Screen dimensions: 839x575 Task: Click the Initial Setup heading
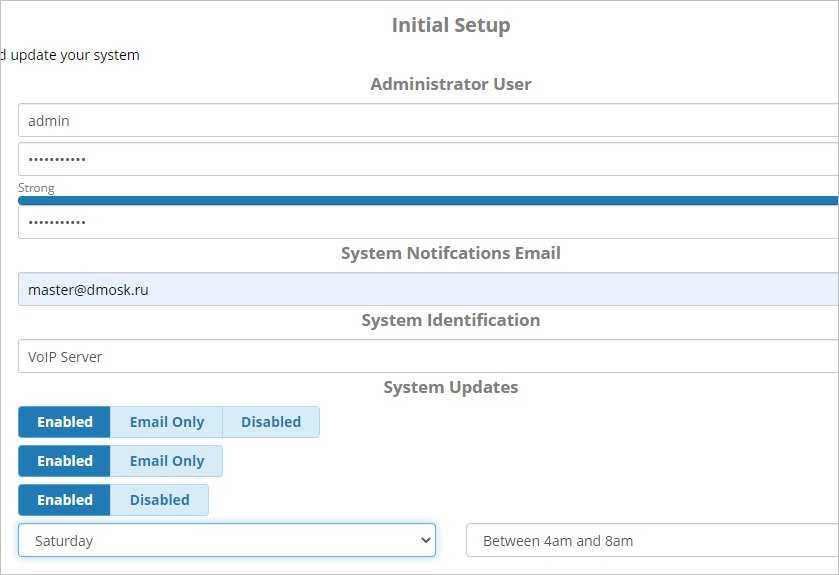450,25
